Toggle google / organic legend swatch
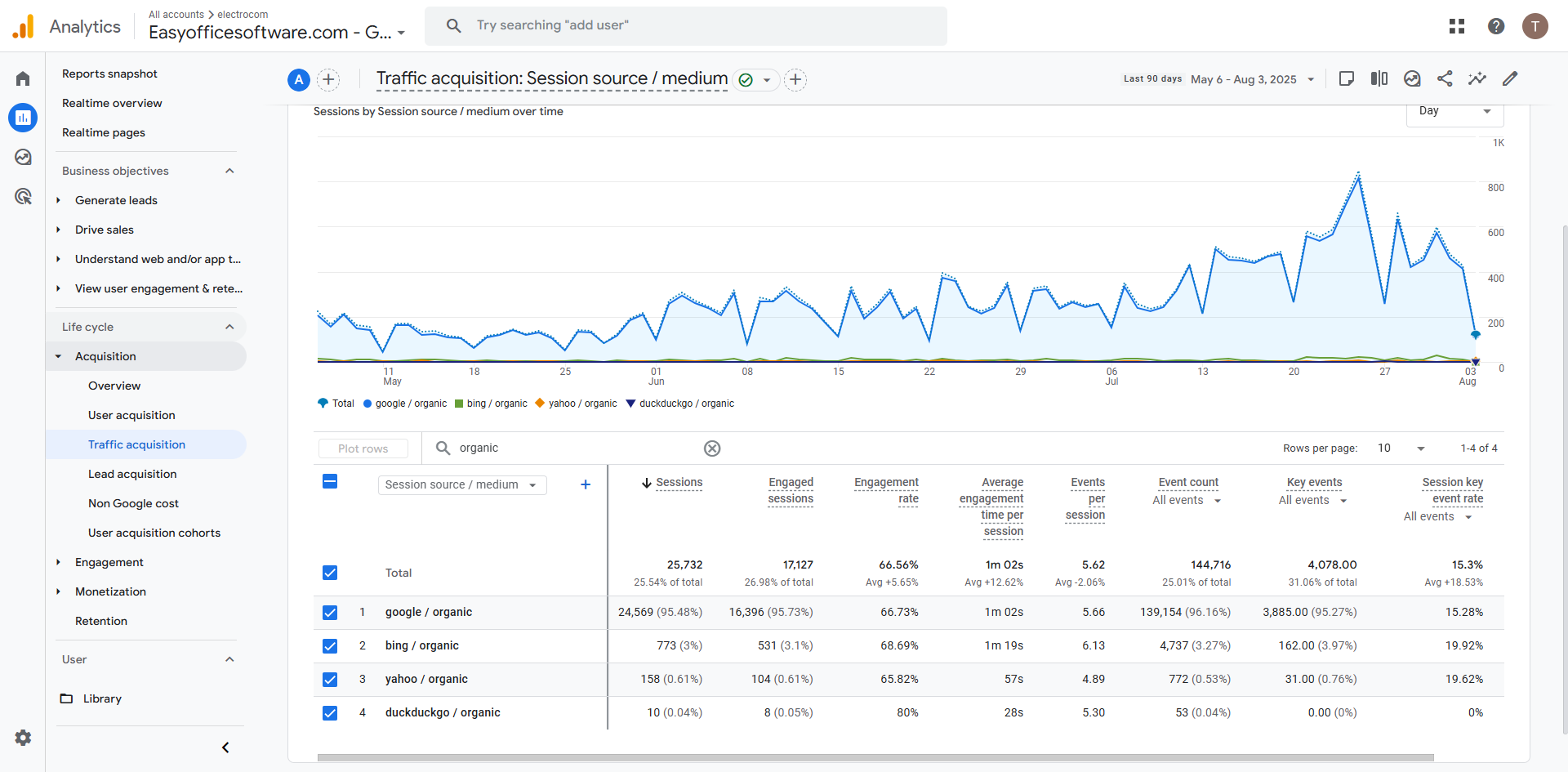Viewport: 1568px width, 772px height. [x=367, y=404]
